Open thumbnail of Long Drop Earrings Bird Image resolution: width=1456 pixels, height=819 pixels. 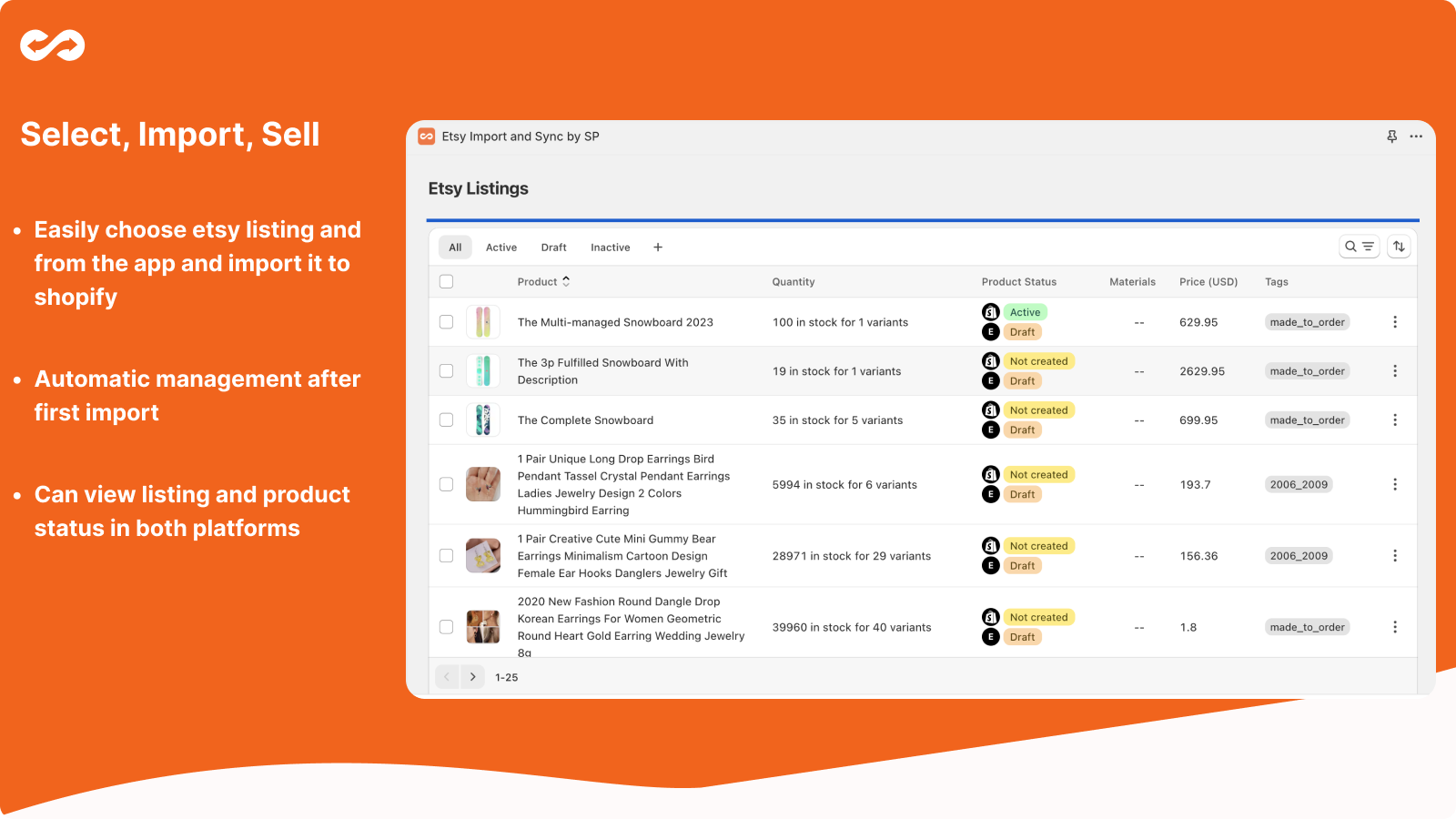point(483,485)
